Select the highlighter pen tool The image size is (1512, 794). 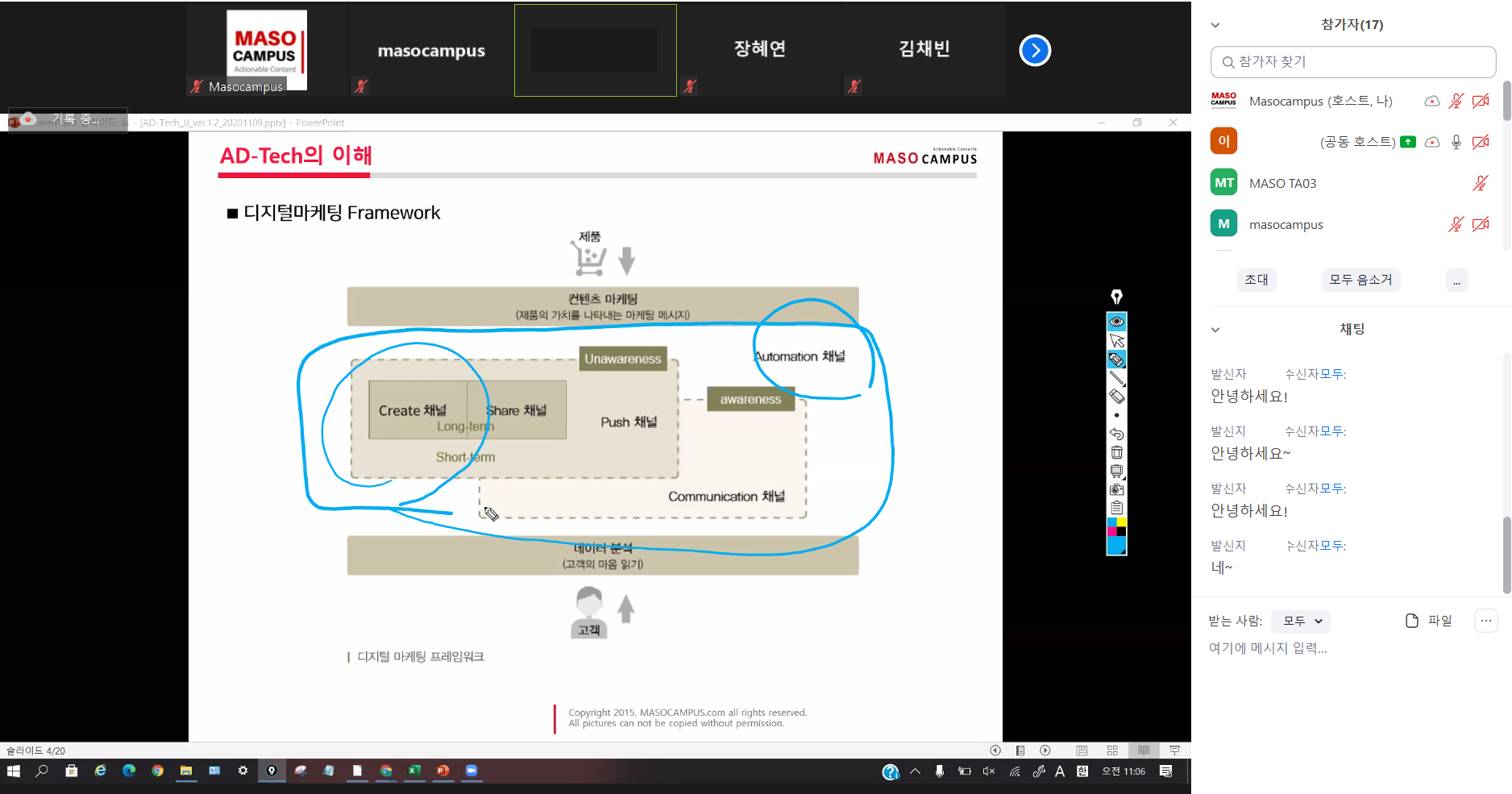(x=1116, y=360)
